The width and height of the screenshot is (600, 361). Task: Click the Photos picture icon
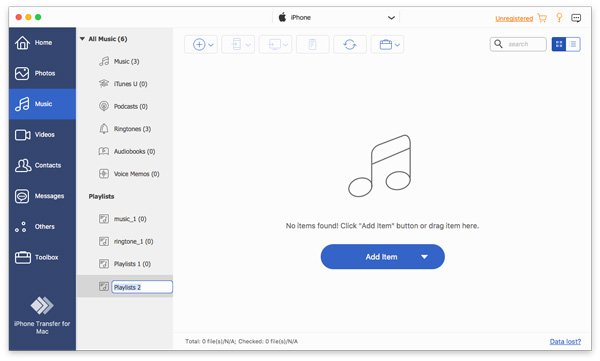coord(22,73)
